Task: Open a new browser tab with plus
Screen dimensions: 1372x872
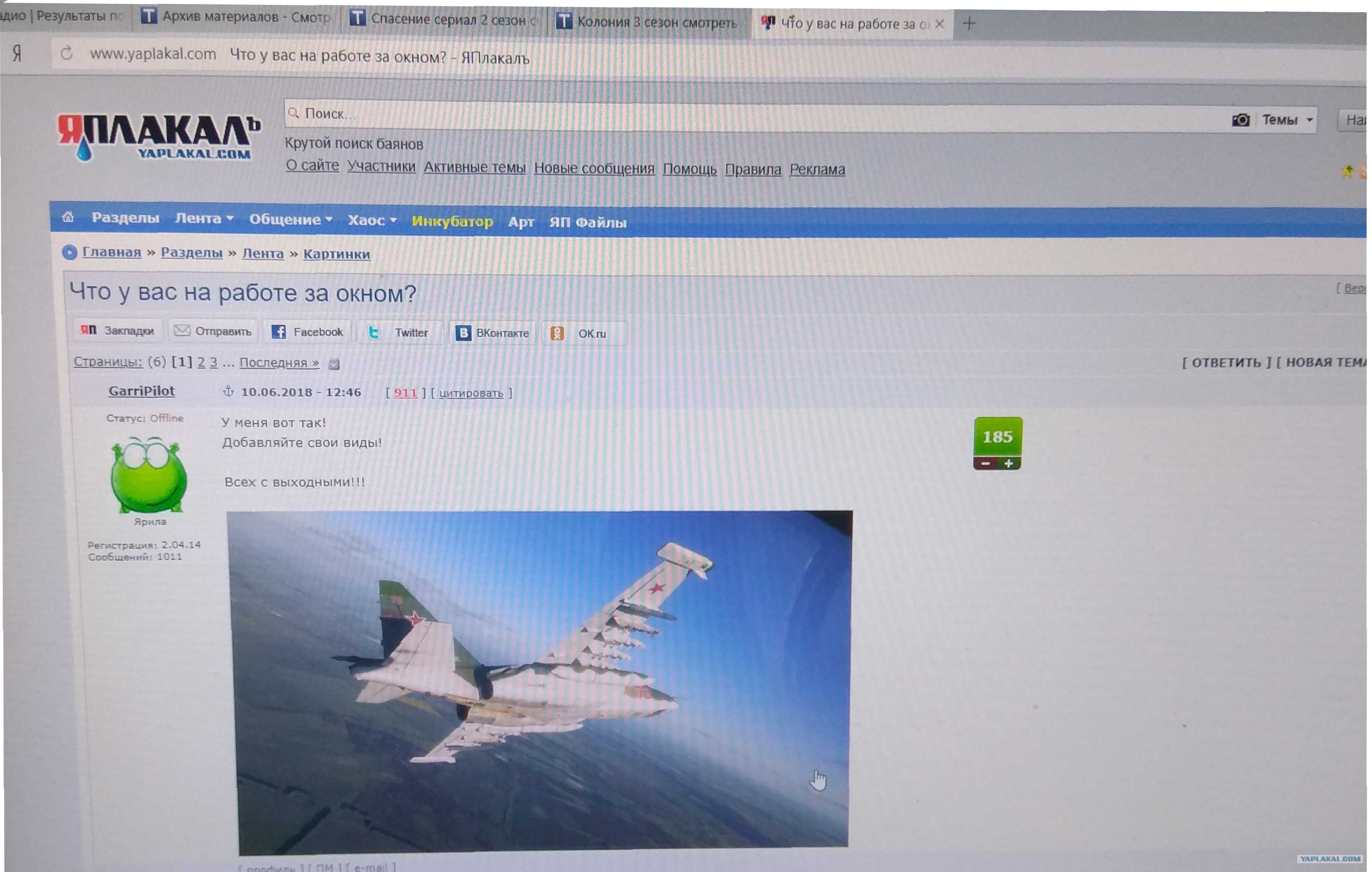Action: pyautogui.click(x=969, y=23)
